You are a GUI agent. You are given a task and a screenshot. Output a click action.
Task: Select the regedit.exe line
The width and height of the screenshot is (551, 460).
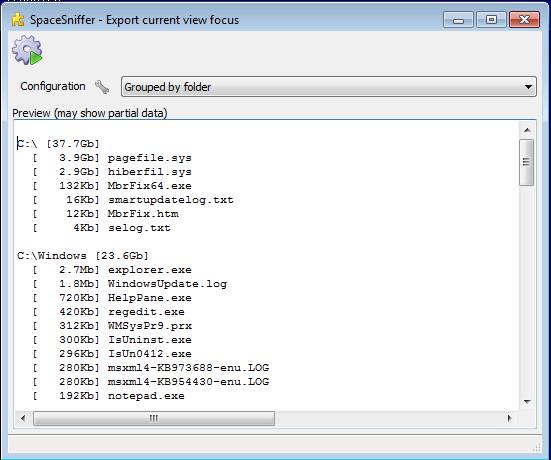109,312
